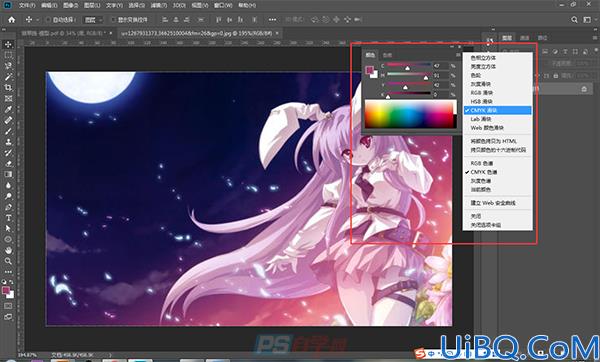
Task: Open the 图层 layer/group dropdown in options bar
Action: 93,20
